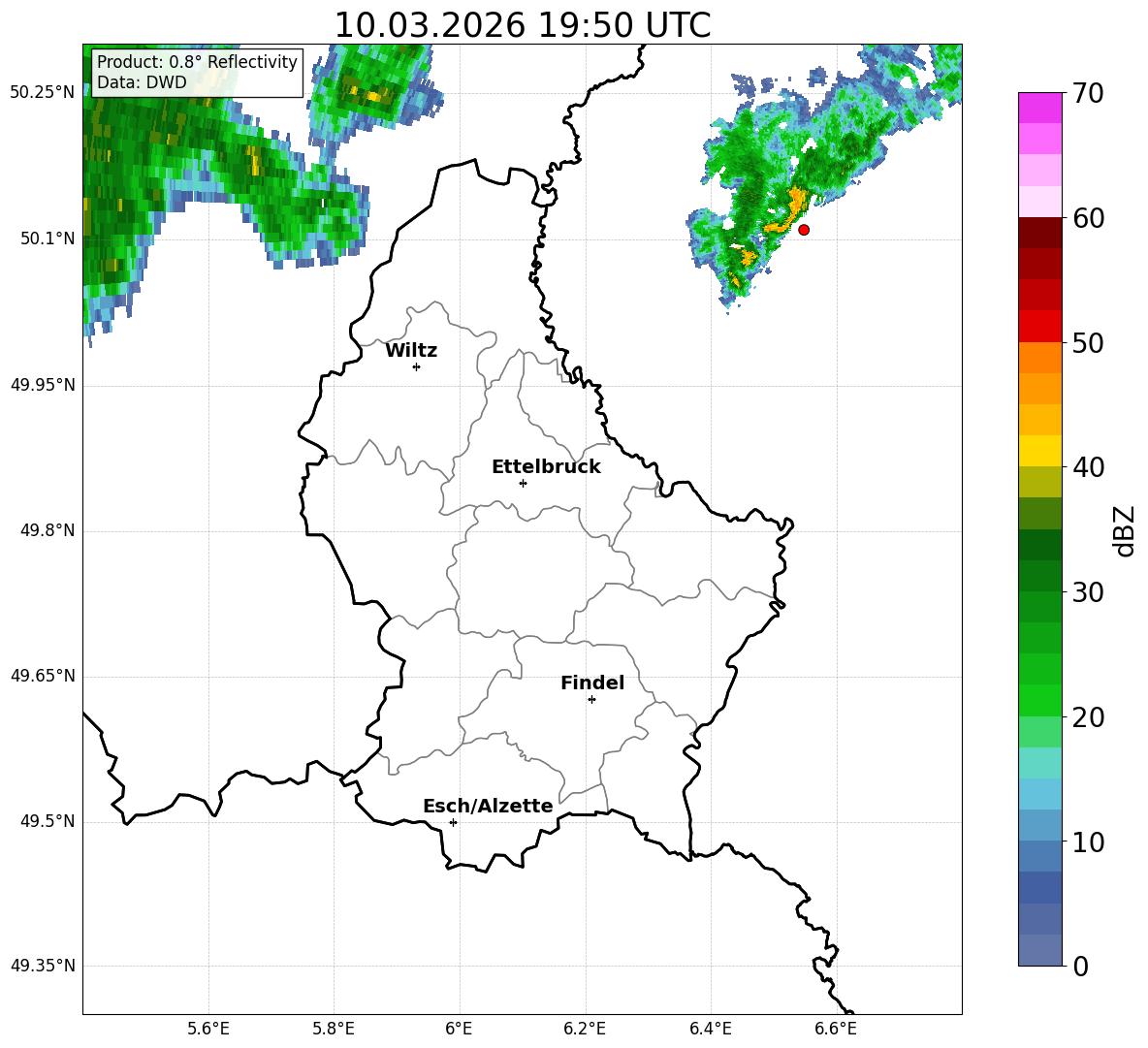1148x1048 pixels.
Task: Click the Findel station cross marker
Action: coord(591,700)
